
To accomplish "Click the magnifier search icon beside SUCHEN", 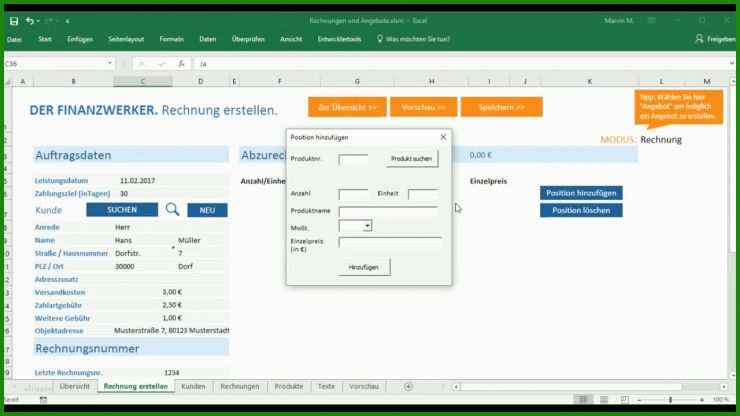I will click(172, 209).
